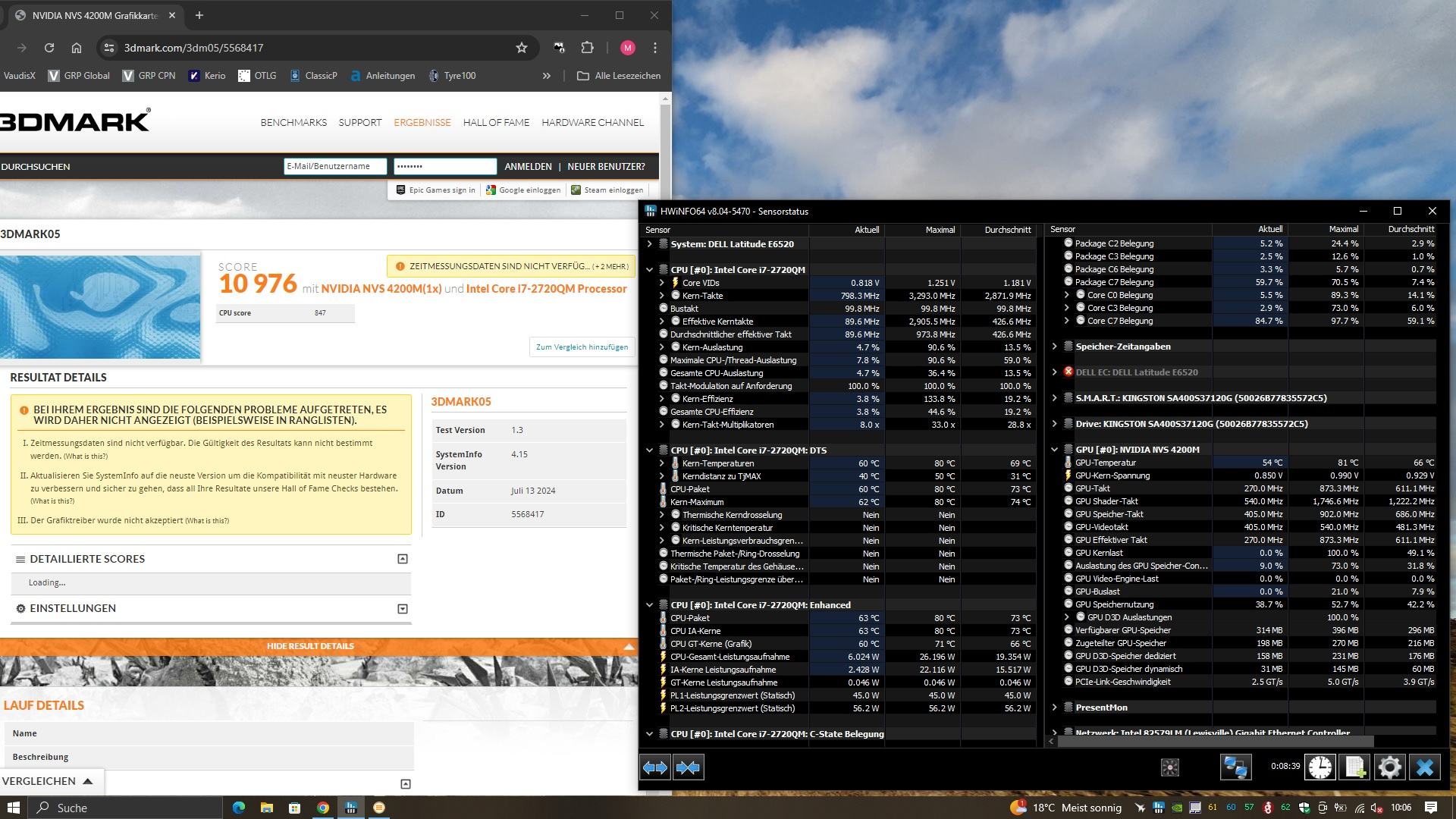Click muted volume icon in system tray

[1377, 808]
